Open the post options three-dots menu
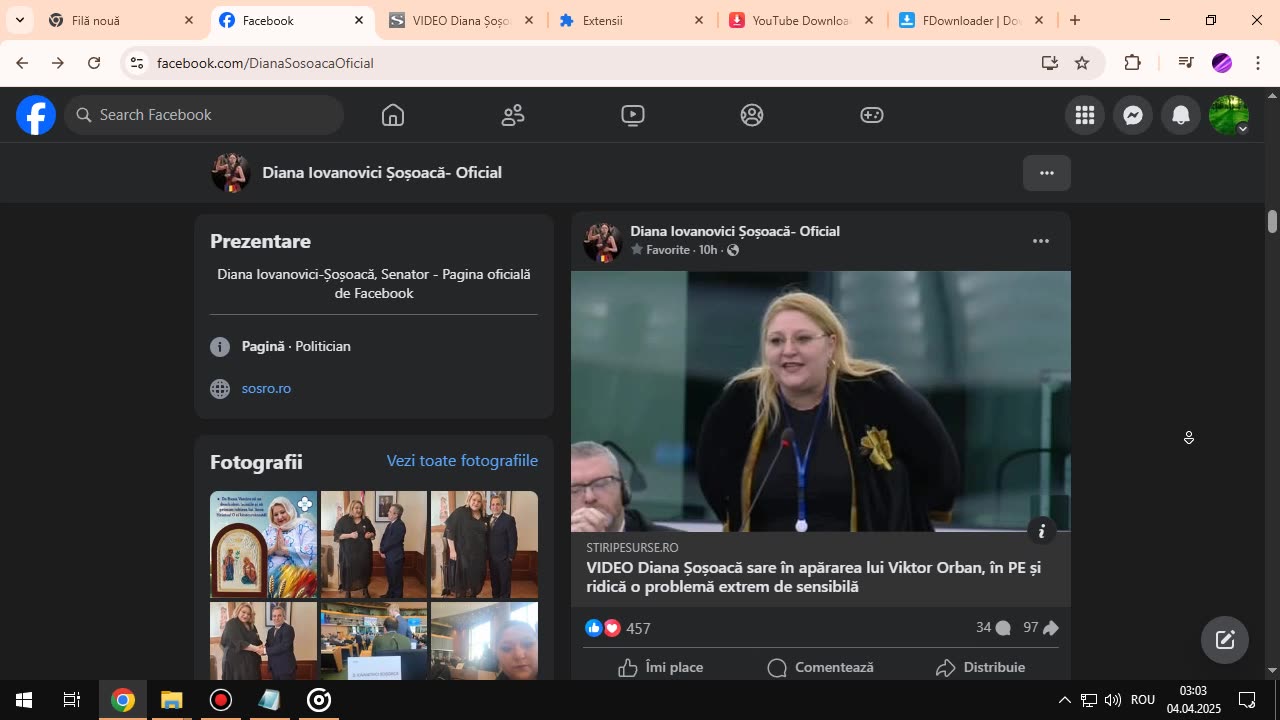The width and height of the screenshot is (1280, 720). 1041,241
